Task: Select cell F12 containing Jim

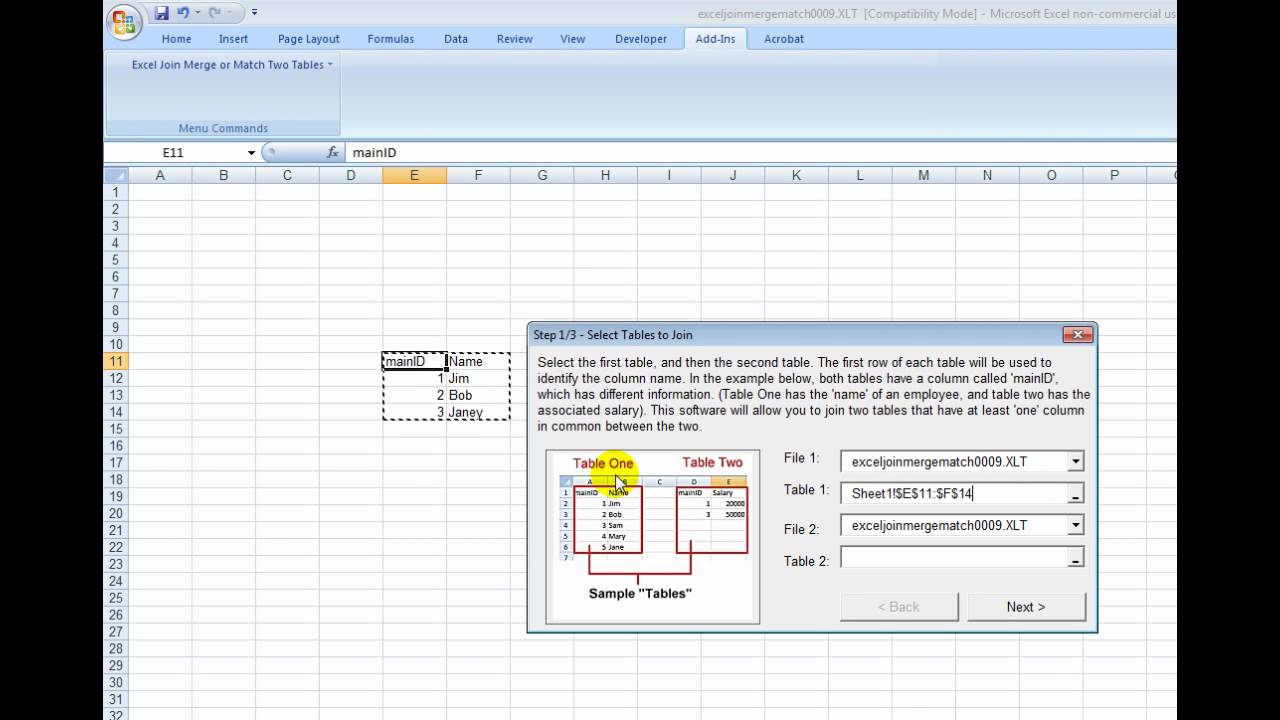Action: coord(478,378)
